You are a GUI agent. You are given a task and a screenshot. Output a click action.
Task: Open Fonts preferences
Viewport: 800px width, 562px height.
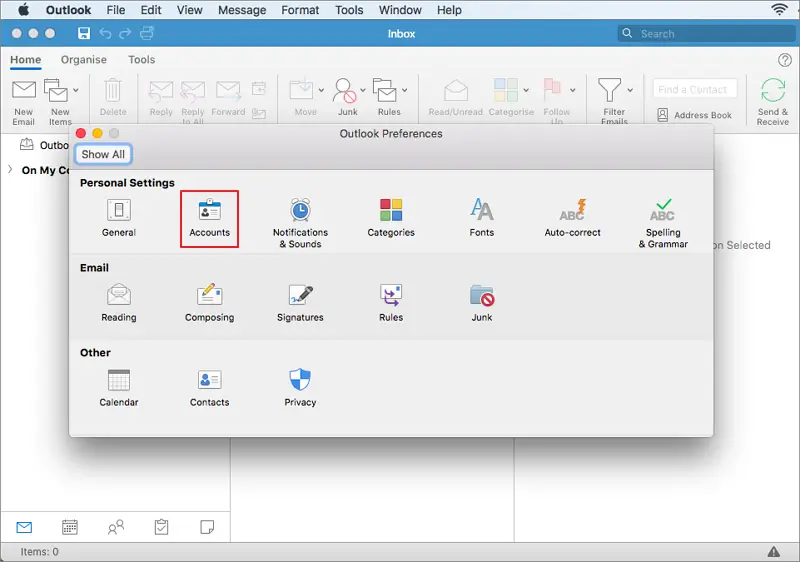482,218
